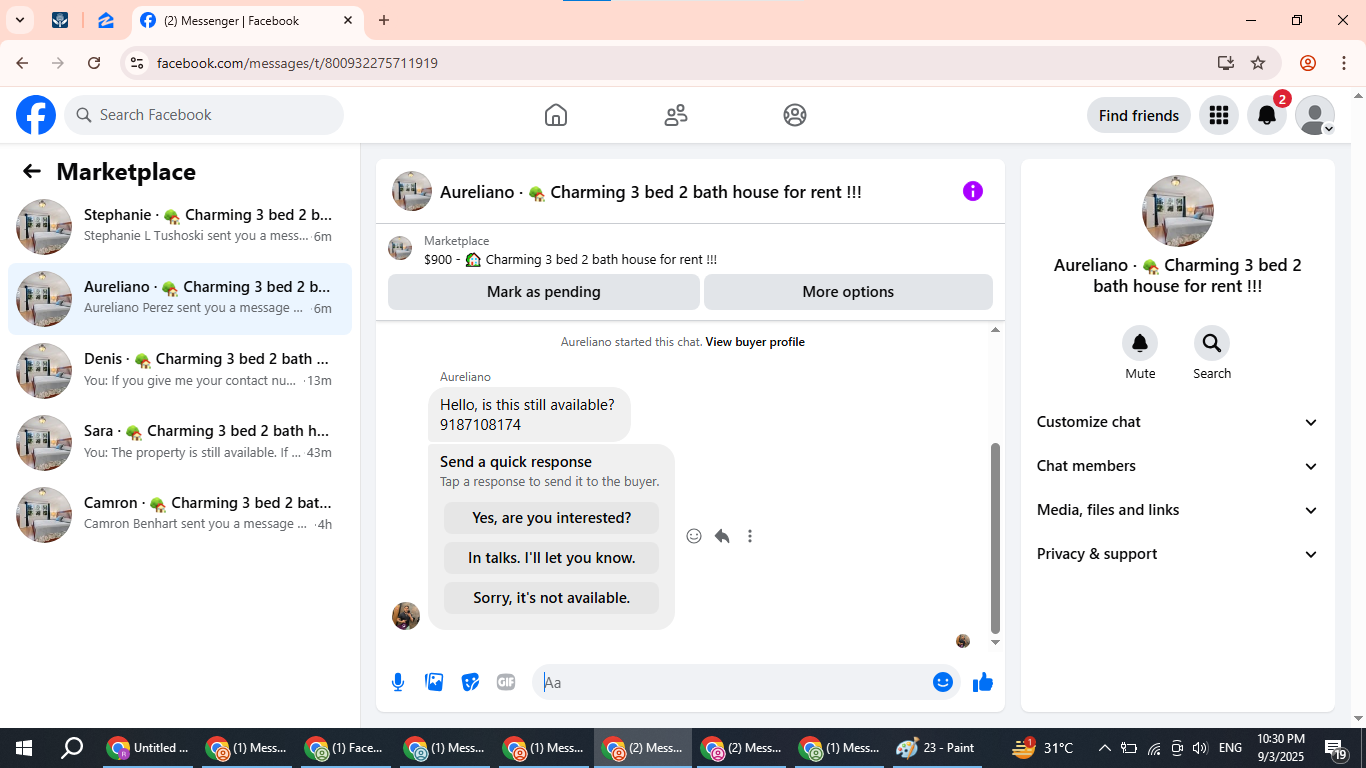Image resolution: width=1366 pixels, height=768 pixels.
Task: Go to Facebook home feed icon
Action: coord(556,115)
